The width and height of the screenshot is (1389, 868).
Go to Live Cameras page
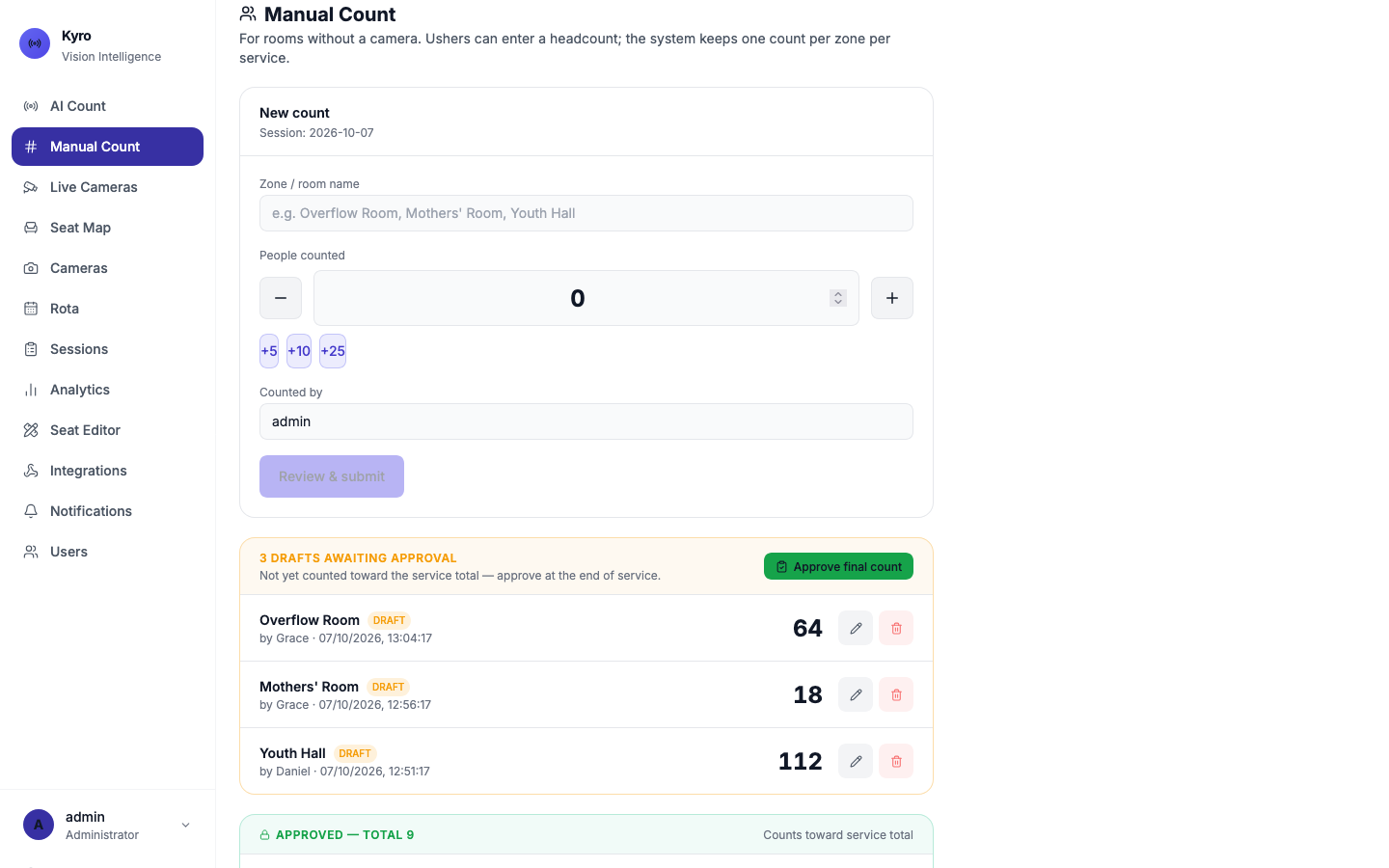pos(107,187)
